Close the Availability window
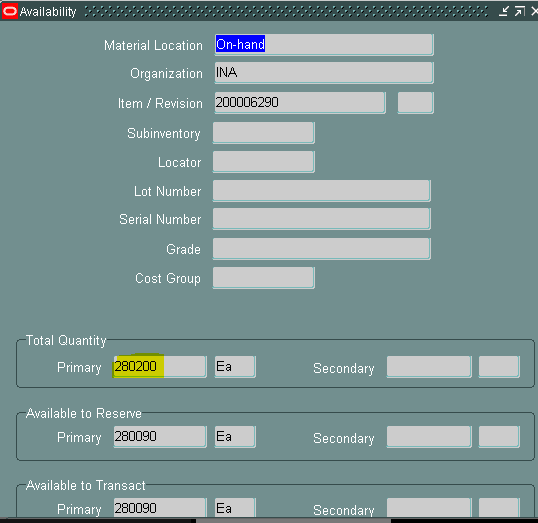 pyautogui.click(x=534, y=11)
